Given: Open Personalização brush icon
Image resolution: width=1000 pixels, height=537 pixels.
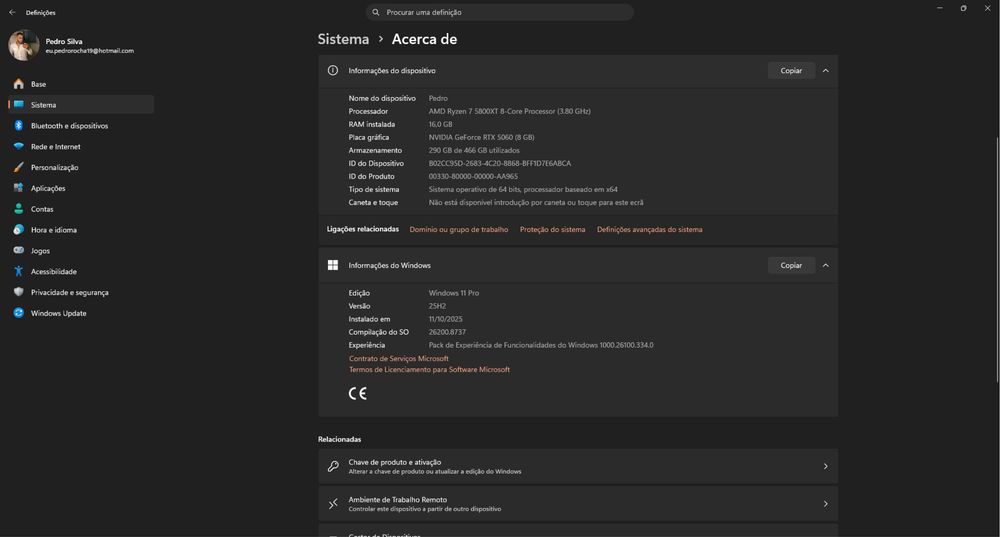Looking at the screenshot, I should pos(18,167).
